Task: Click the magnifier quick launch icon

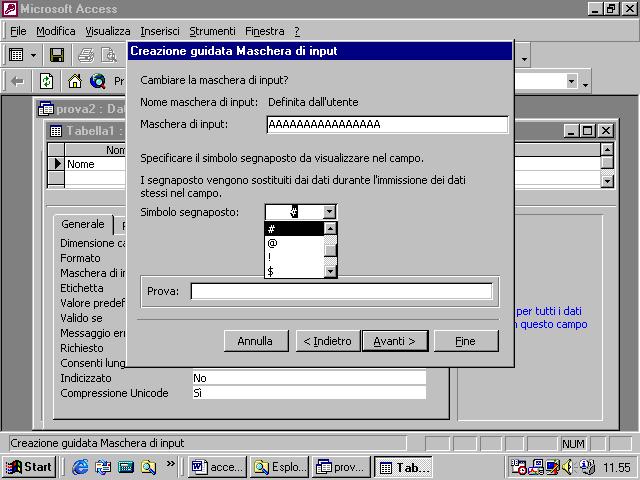Action: click(x=148, y=467)
